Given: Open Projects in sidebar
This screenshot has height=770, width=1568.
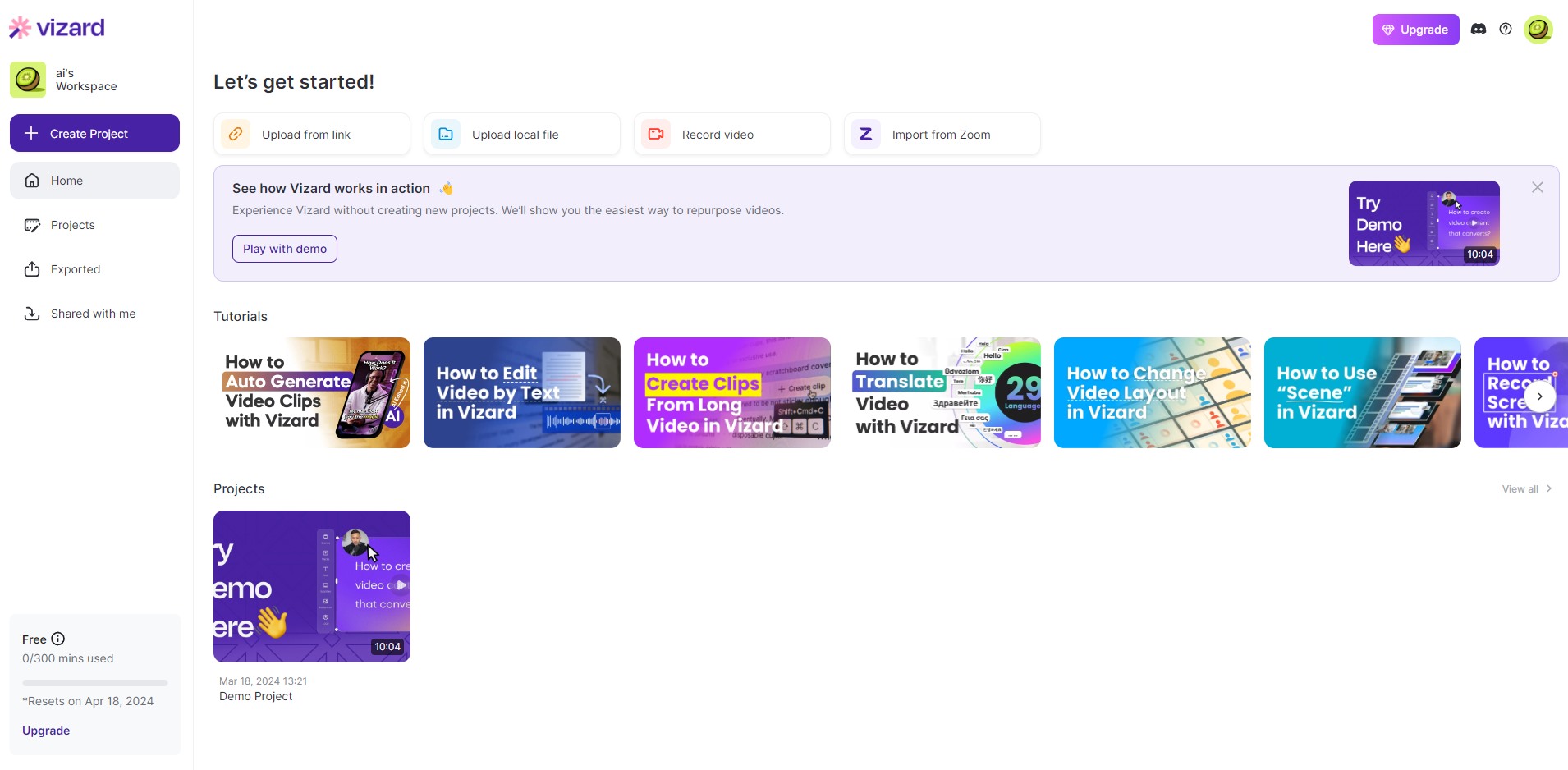Looking at the screenshot, I should [x=94, y=225].
